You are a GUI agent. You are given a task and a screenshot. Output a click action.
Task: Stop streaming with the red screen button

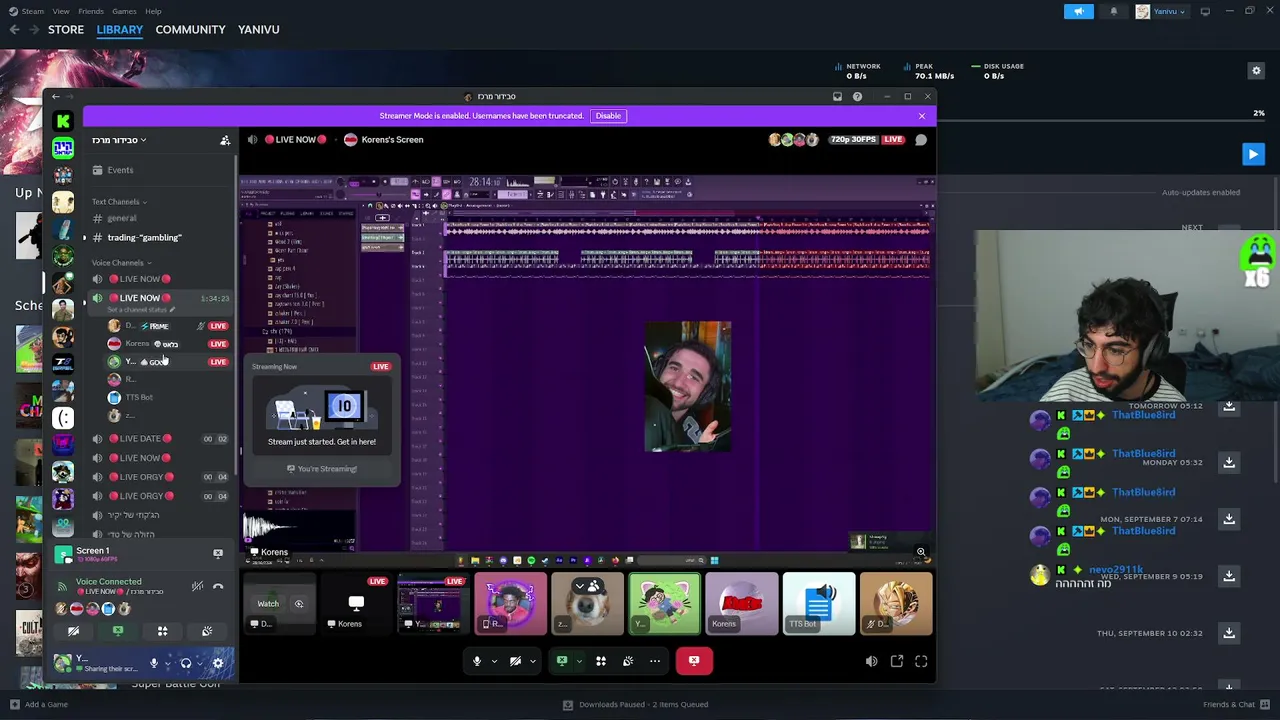coord(694,661)
